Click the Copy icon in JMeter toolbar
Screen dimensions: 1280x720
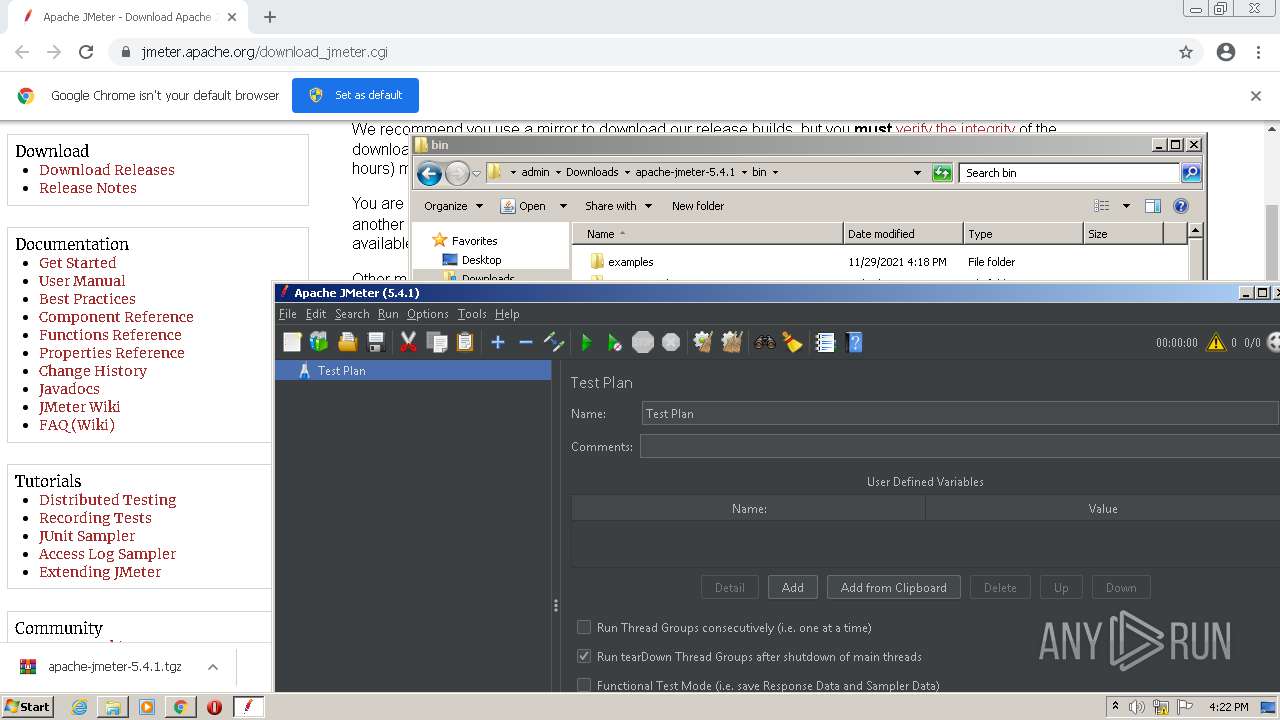click(437, 342)
